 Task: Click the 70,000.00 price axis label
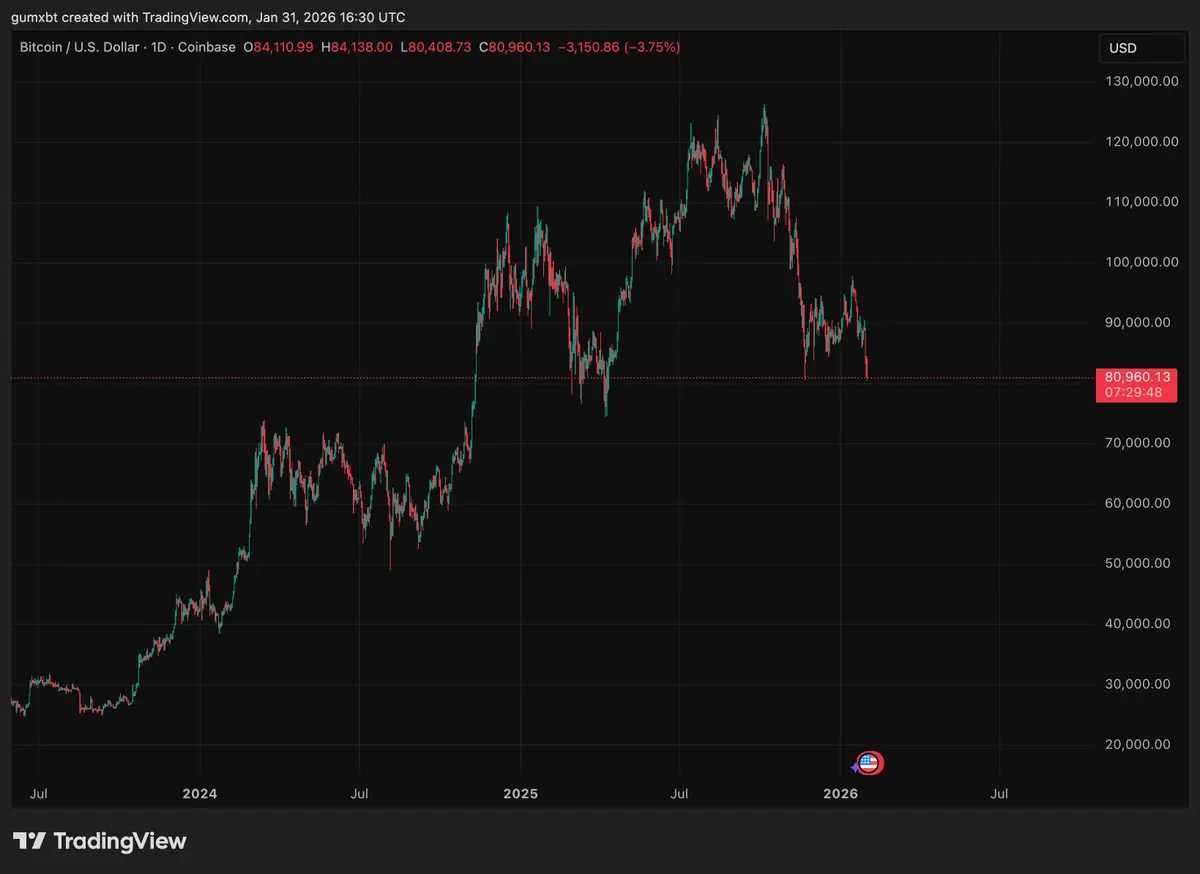1138,443
